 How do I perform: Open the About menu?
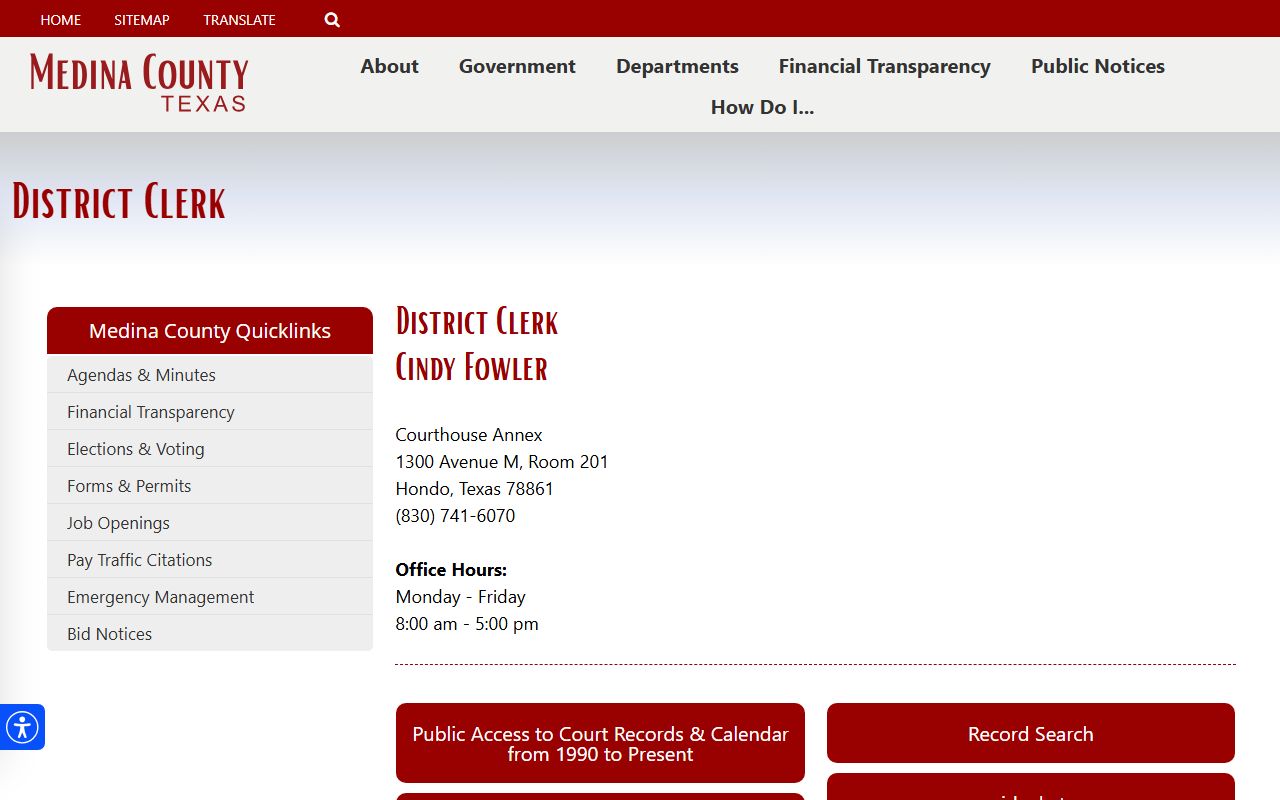point(389,66)
